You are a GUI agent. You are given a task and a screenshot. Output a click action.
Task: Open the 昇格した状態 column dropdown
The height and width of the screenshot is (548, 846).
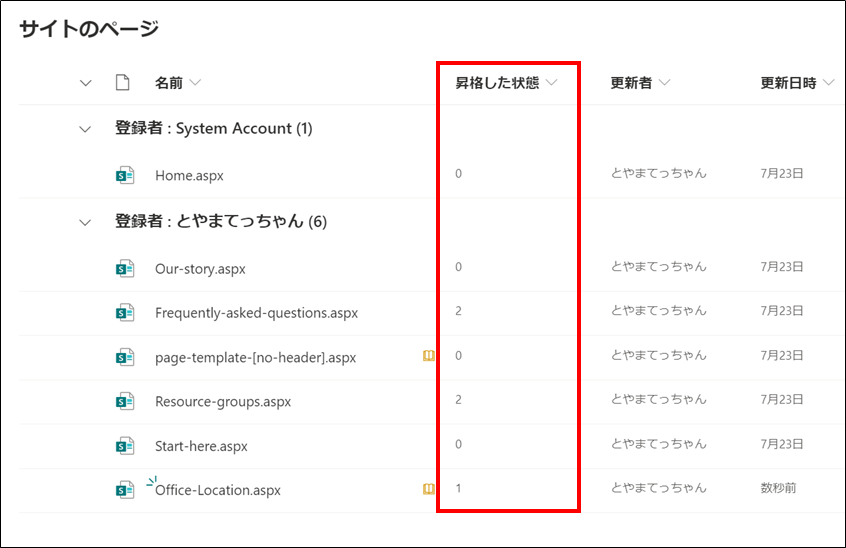coord(551,83)
